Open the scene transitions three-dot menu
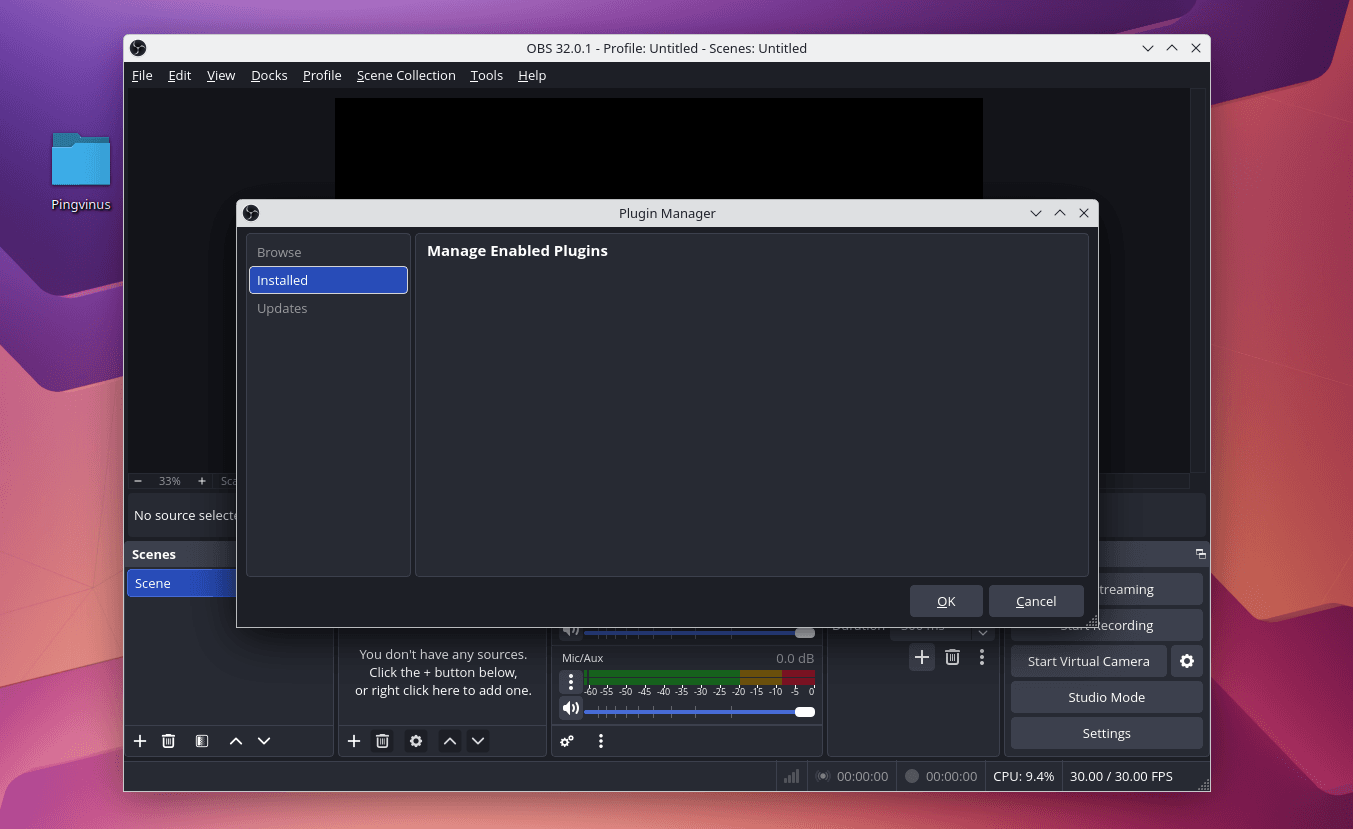Image resolution: width=1353 pixels, height=829 pixels. (982, 657)
